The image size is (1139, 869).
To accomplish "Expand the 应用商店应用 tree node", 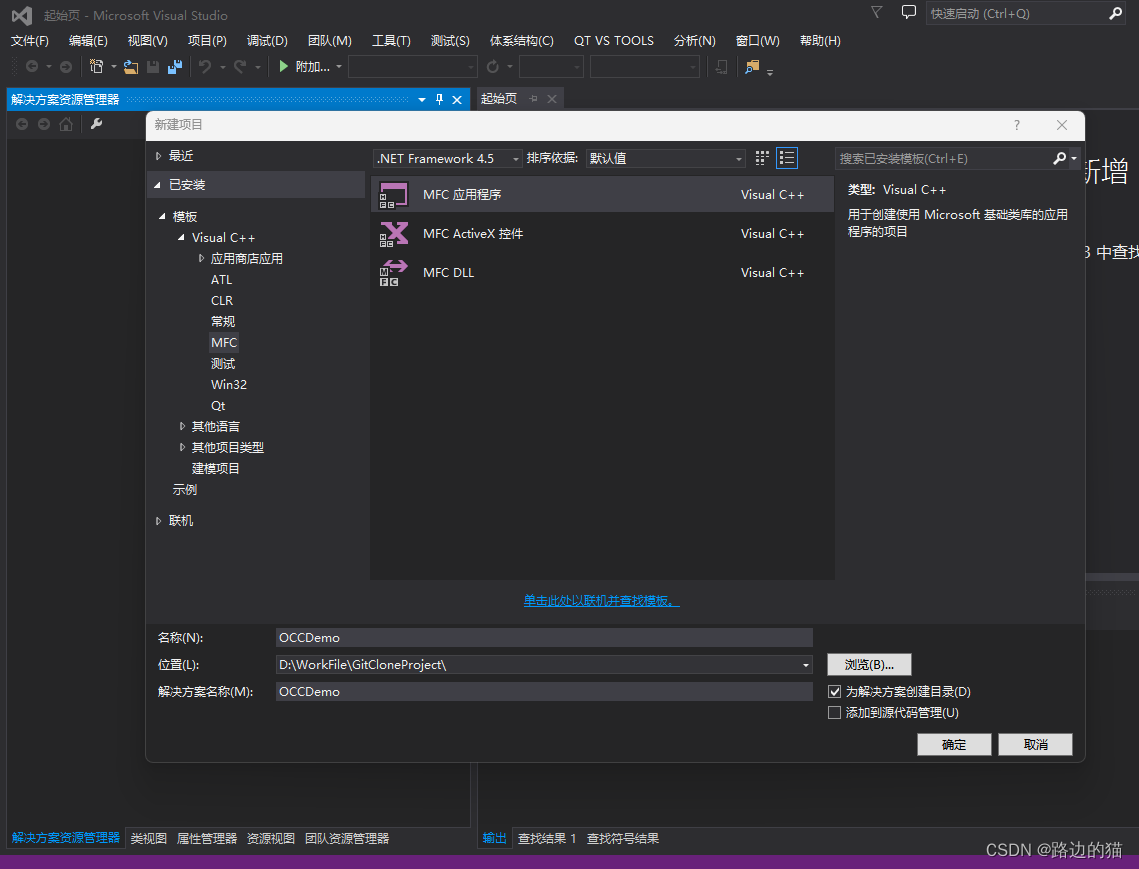I will pos(201,258).
